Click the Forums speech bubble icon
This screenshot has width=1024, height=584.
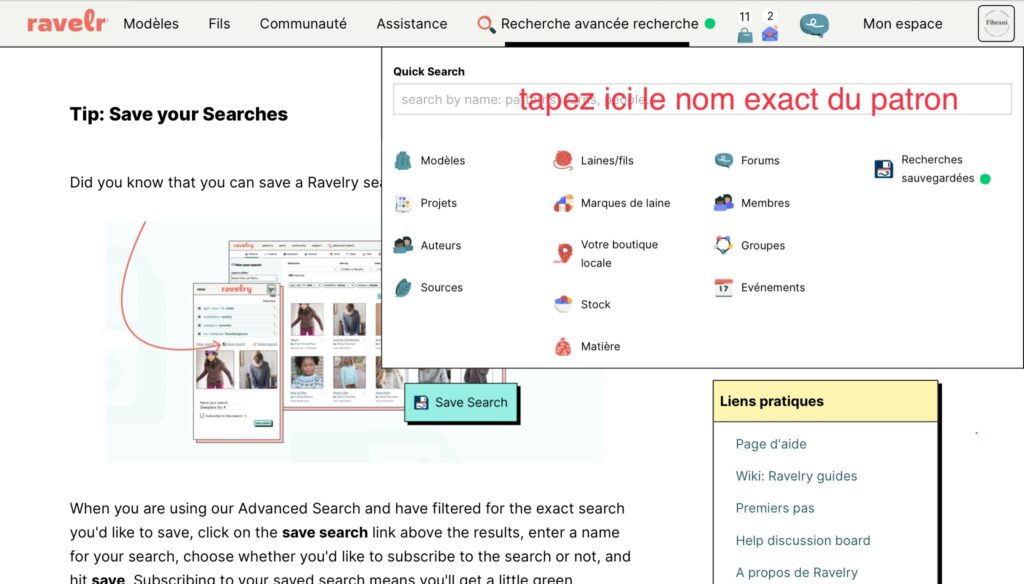724,160
